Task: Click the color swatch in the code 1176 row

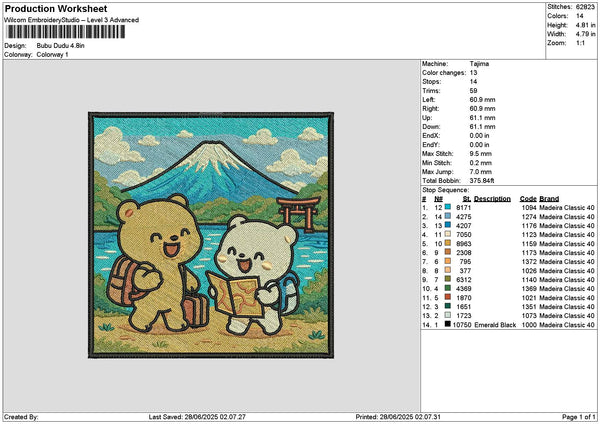Action: point(447,225)
